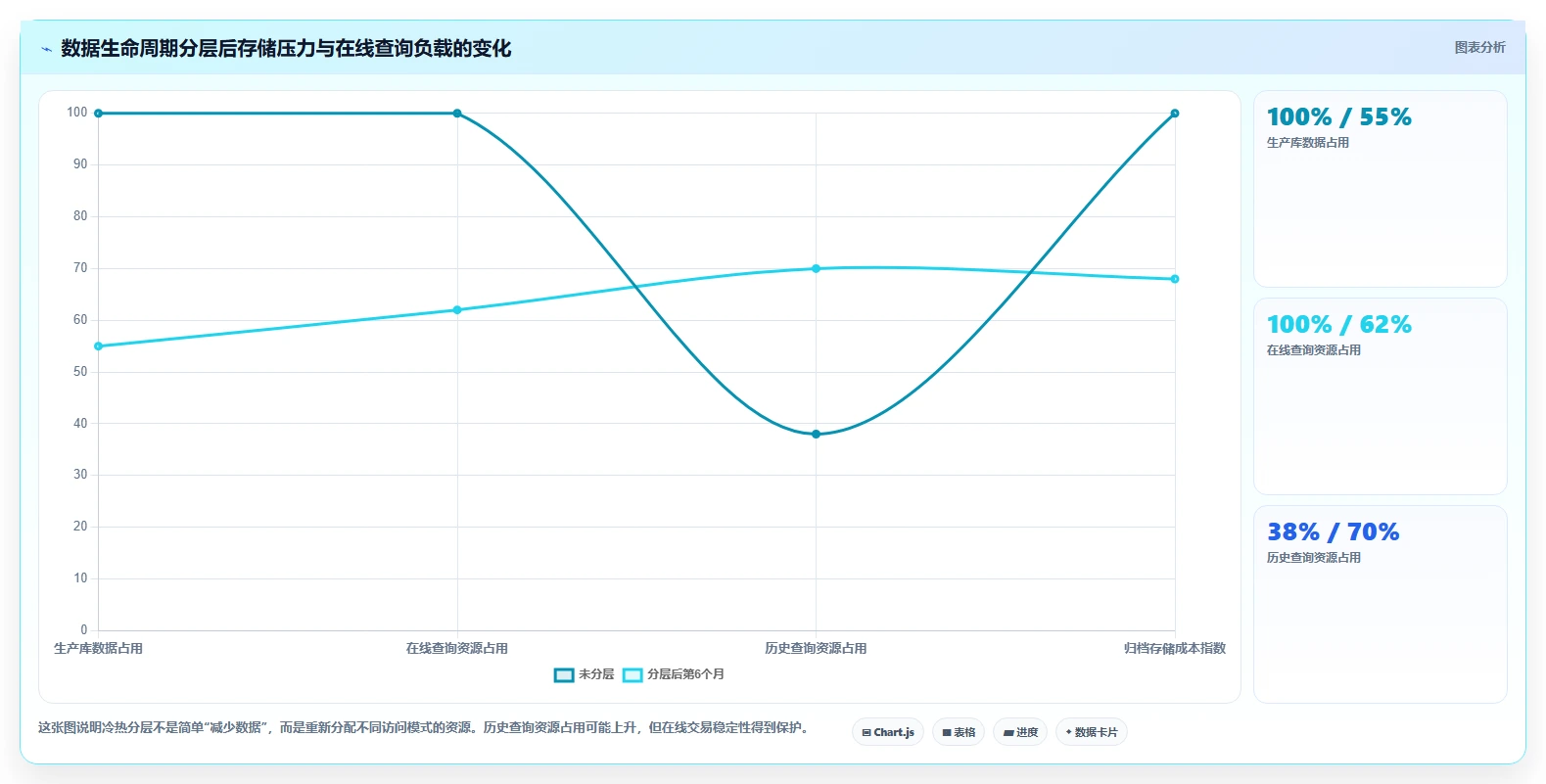
Task: Click the 生产库数据占用 label in the stat card
Action: coord(1307,143)
